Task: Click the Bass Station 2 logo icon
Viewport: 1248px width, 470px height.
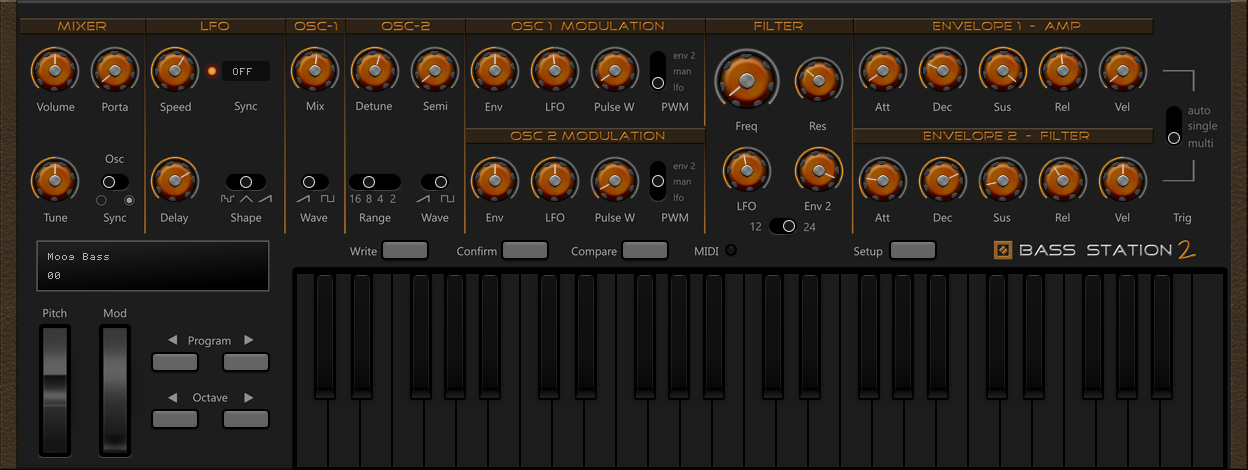Action: tap(1003, 251)
